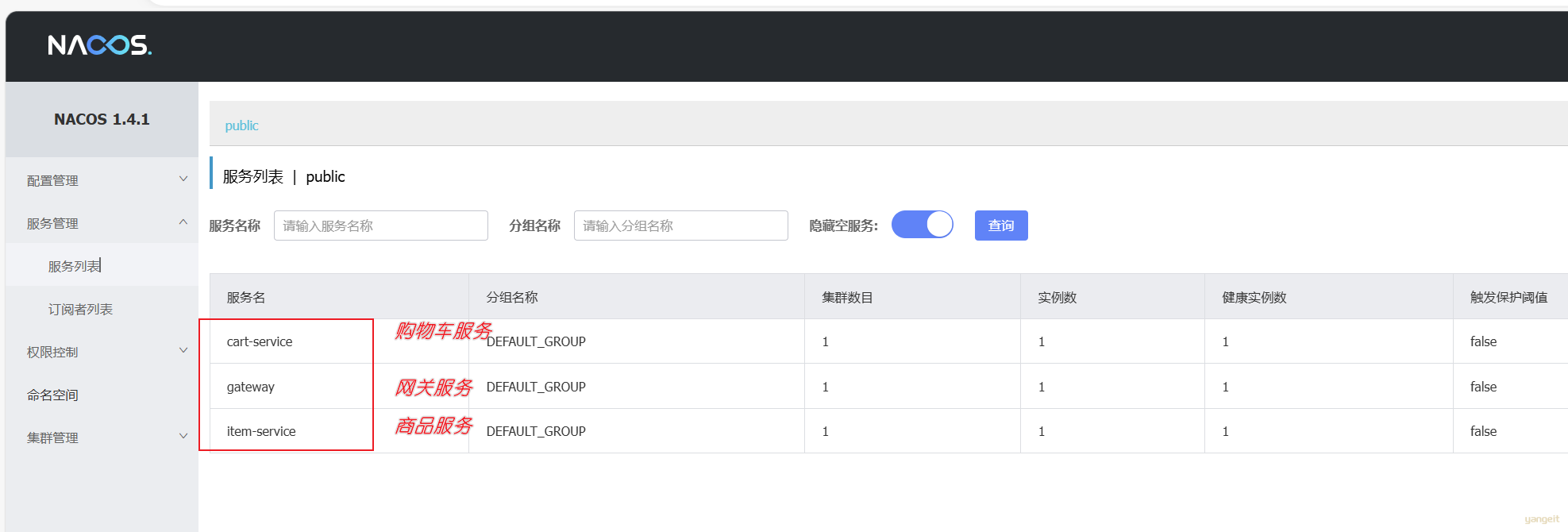Collapse the 服务管理 menu chevron

pos(183,222)
